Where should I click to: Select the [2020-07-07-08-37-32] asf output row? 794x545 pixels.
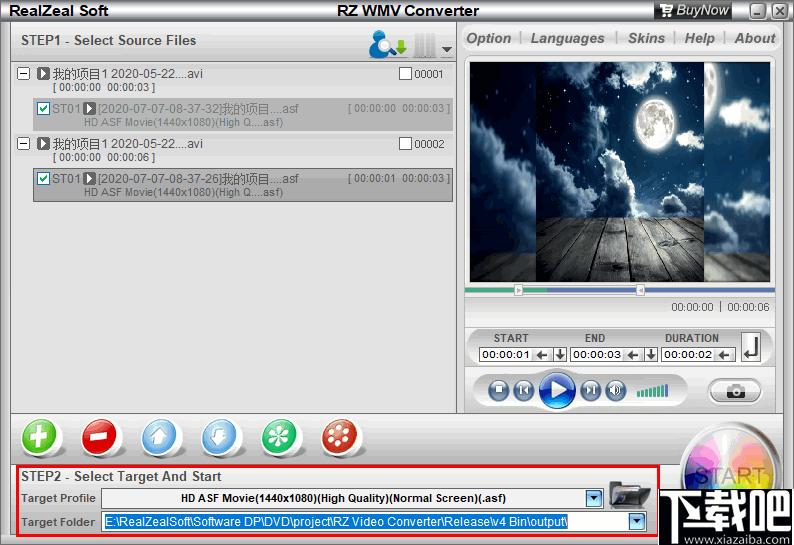point(243,114)
